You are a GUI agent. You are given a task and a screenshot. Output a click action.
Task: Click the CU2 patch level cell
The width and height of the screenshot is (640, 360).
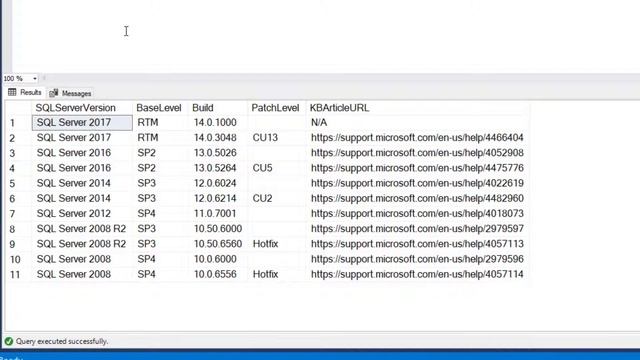pos(276,198)
